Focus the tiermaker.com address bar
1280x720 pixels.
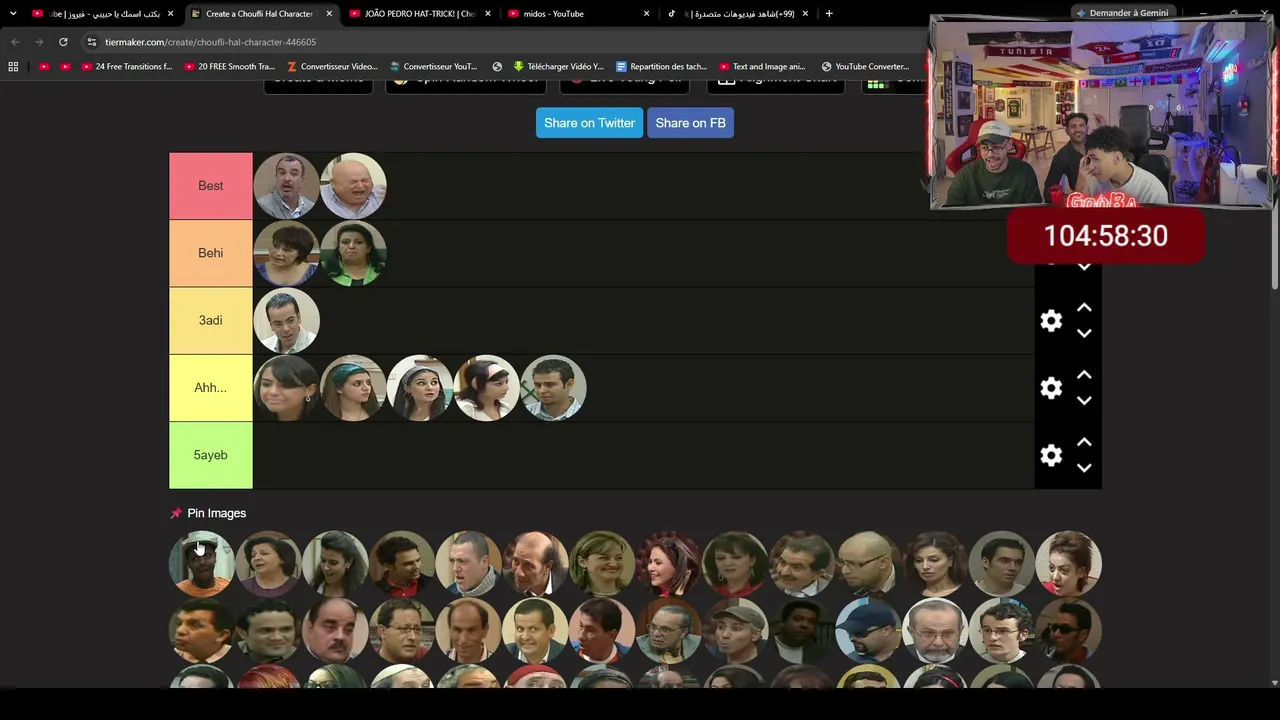pos(500,42)
